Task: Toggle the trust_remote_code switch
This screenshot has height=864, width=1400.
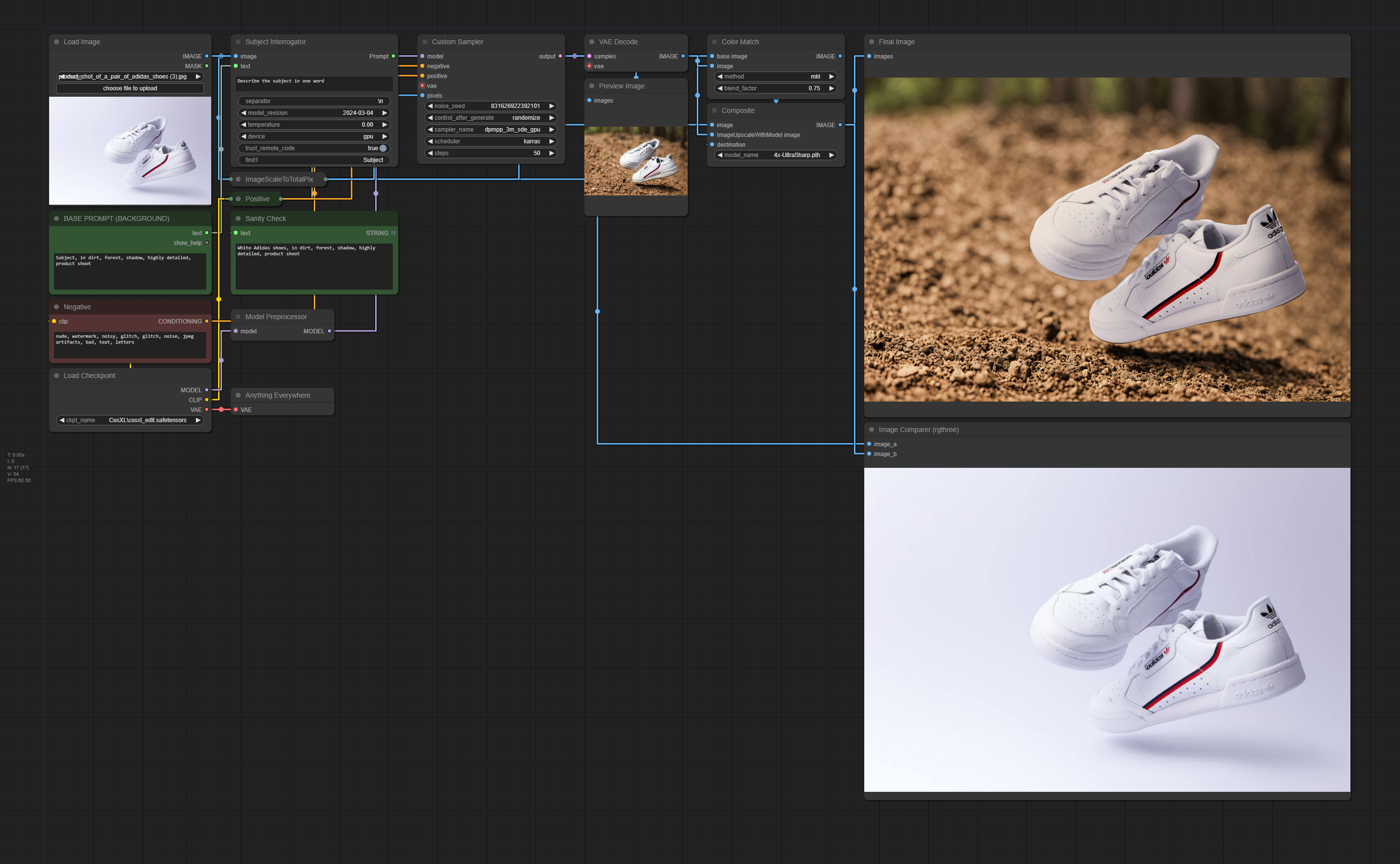Action: point(383,148)
